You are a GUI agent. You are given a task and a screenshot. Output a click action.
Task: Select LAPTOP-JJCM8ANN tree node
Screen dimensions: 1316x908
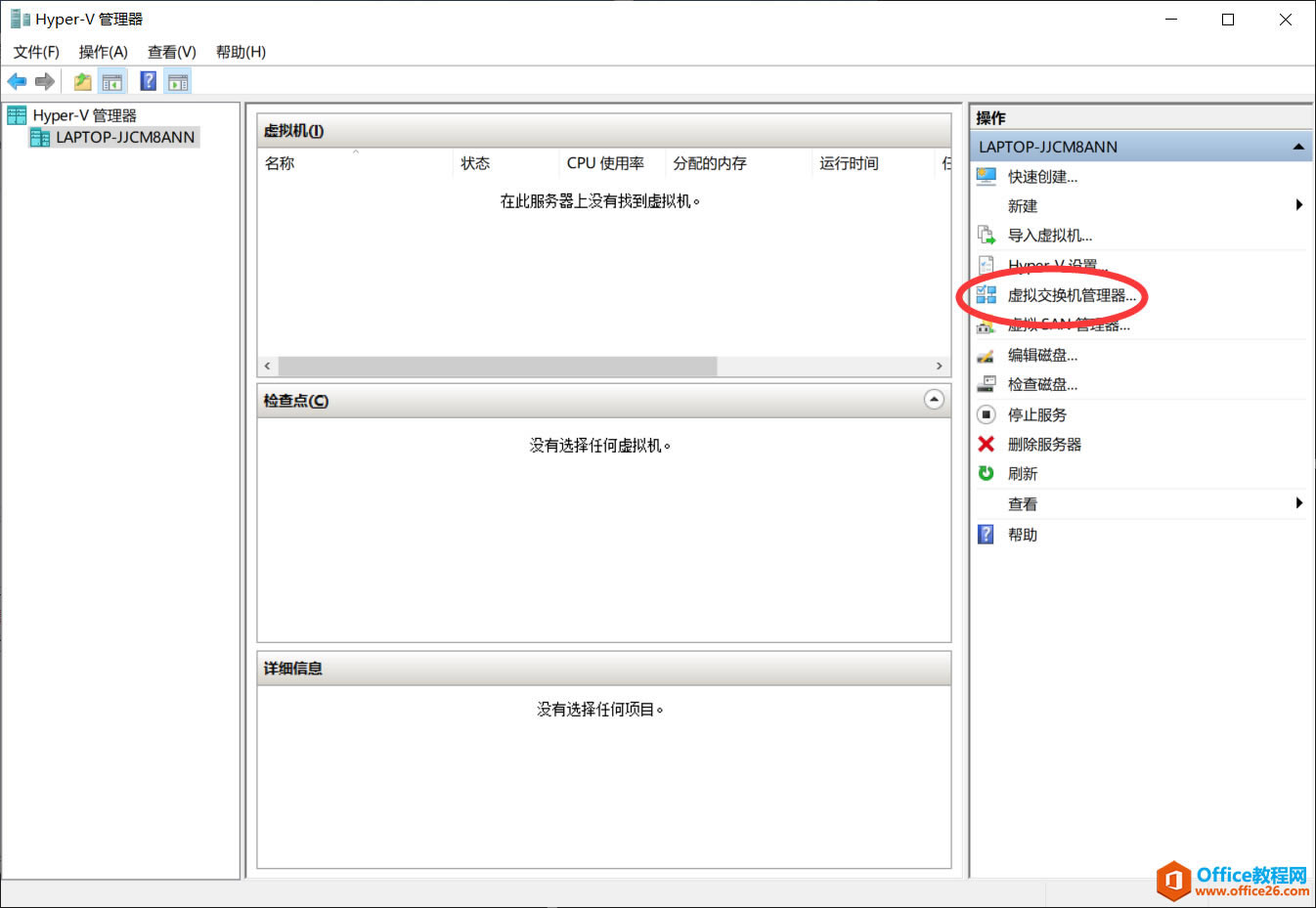pos(125,138)
